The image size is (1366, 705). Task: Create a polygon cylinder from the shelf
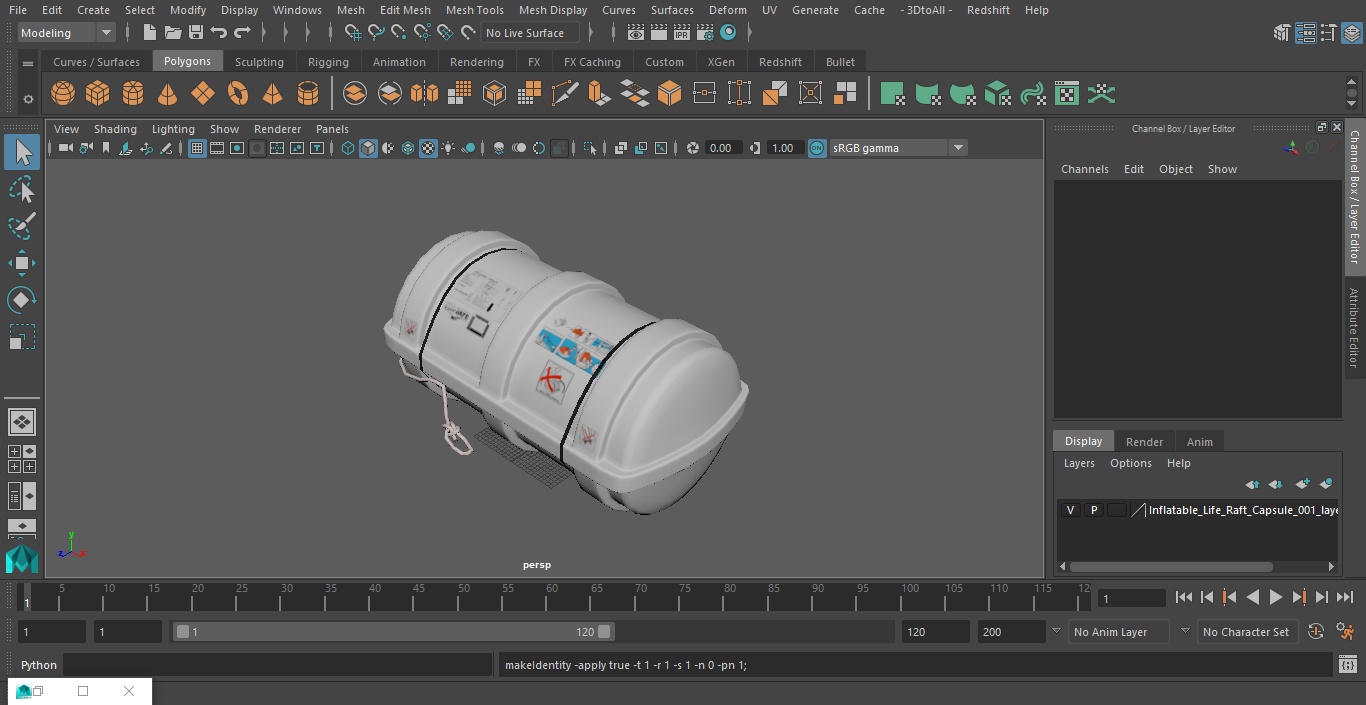132,94
